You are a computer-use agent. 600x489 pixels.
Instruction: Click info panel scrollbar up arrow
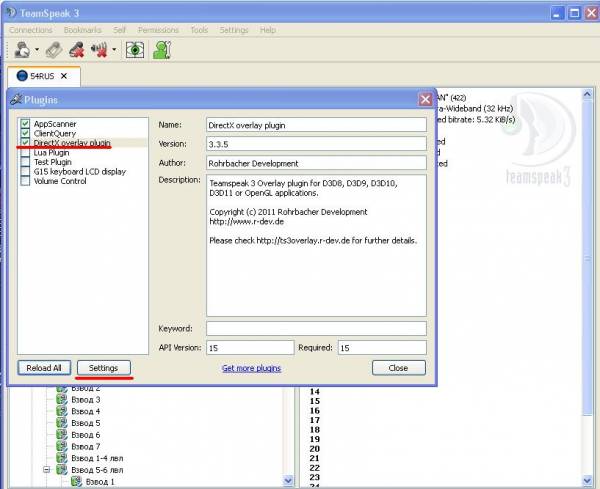[x=587, y=94]
